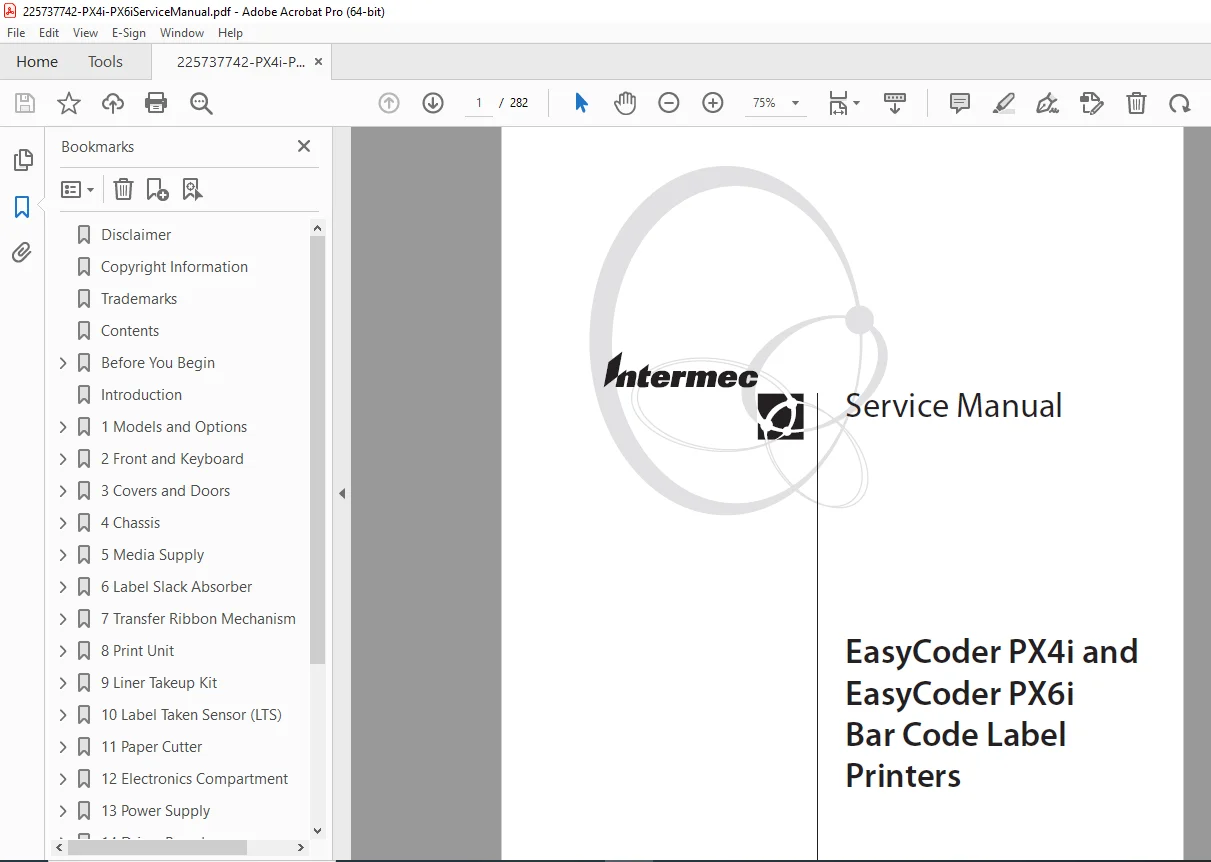Choose the Selection arrow tool
The image size is (1211, 862).
[x=581, y=103]
